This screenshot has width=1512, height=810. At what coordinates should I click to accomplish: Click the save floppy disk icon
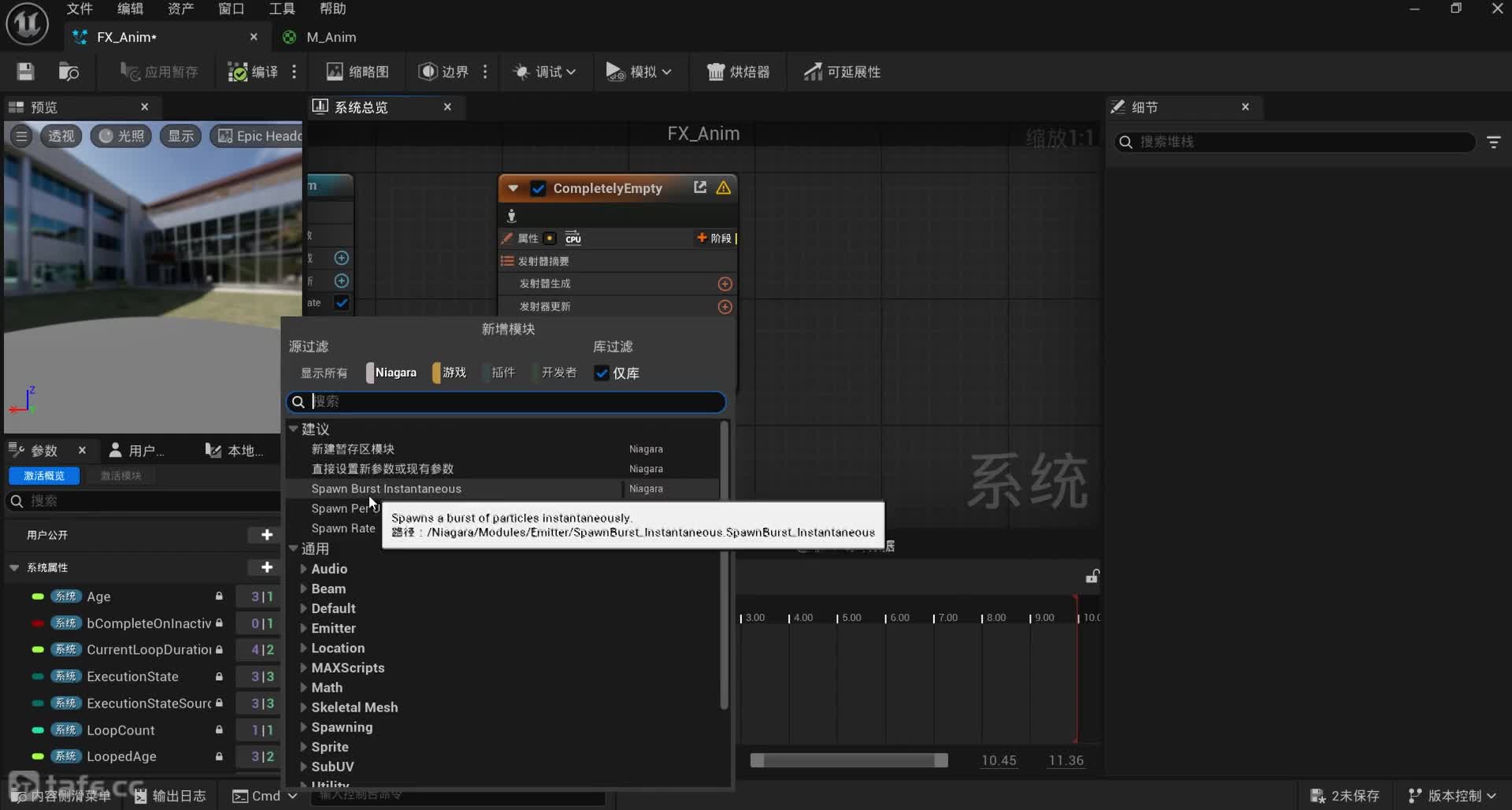(25, 72)
